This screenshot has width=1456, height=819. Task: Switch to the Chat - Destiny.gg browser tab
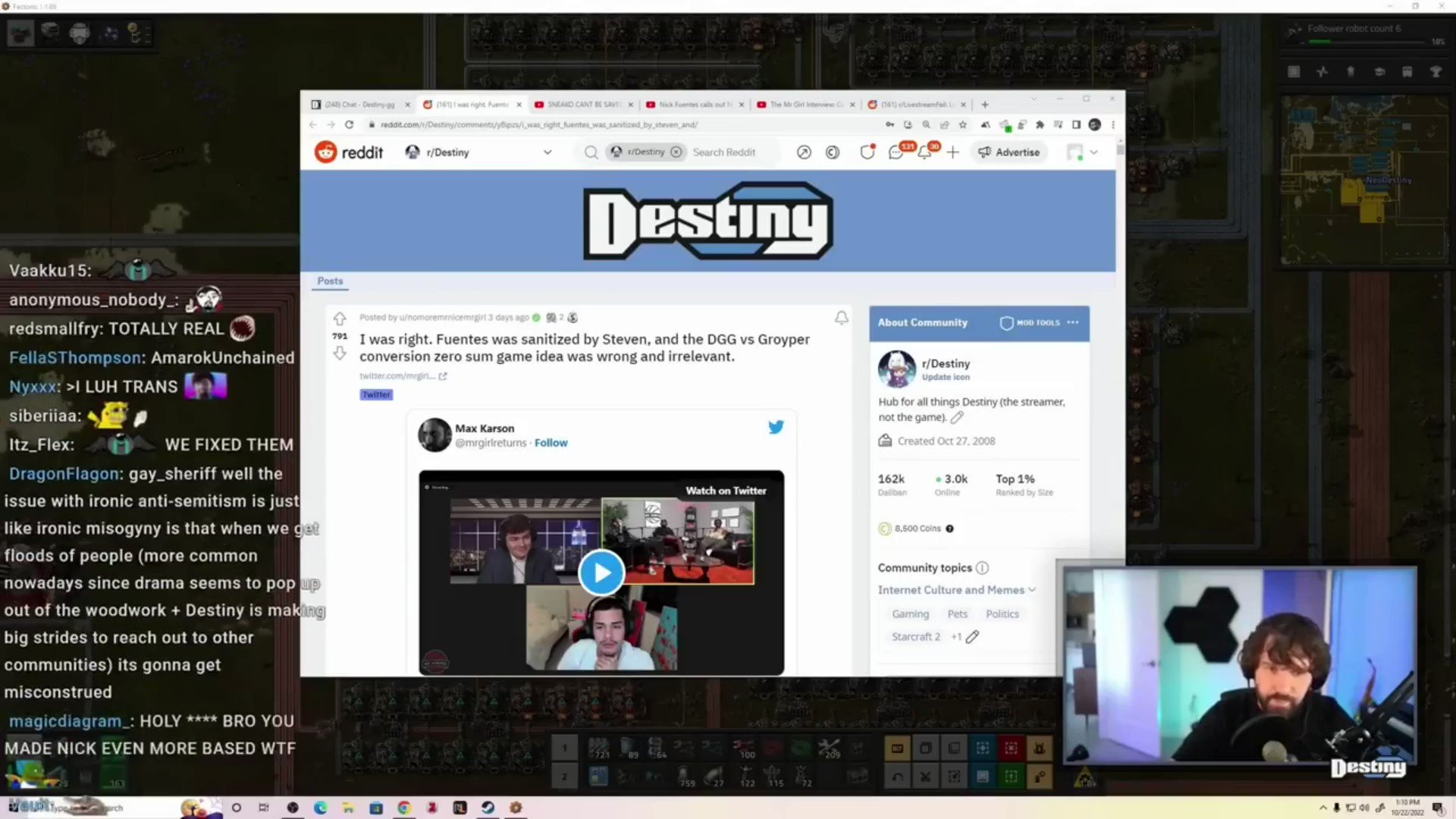(x=359, y=105)
